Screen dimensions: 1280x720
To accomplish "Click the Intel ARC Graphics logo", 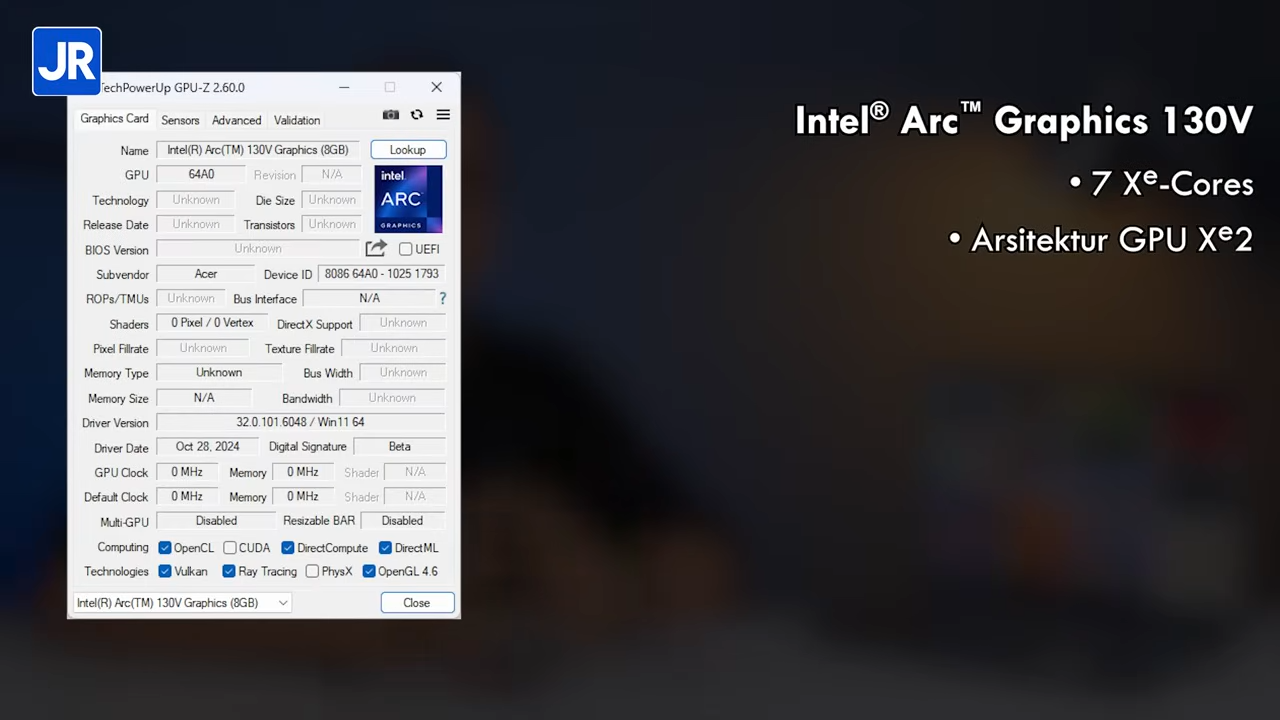I will 408,199.
